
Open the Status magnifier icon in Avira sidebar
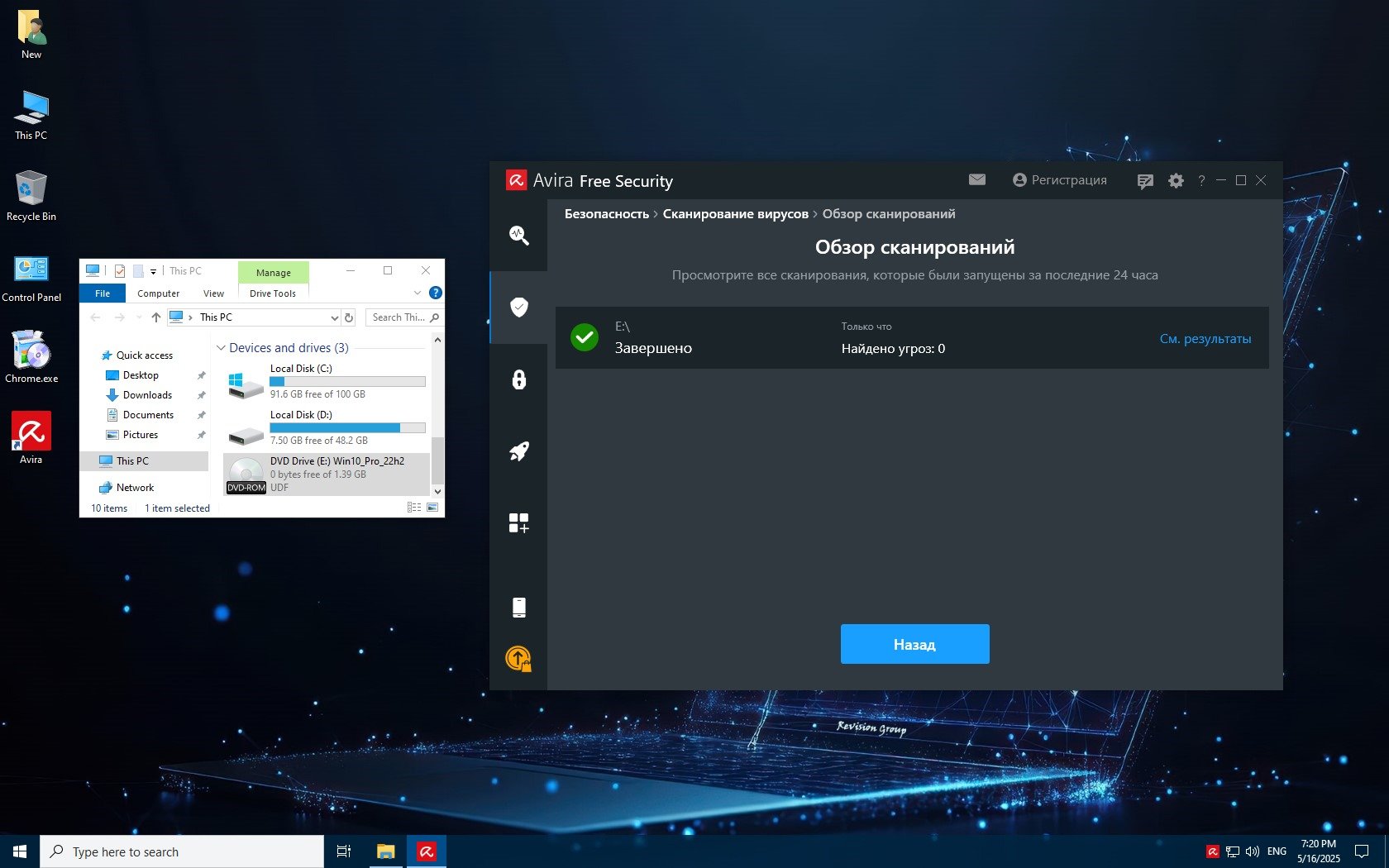(x=518, y=236)
